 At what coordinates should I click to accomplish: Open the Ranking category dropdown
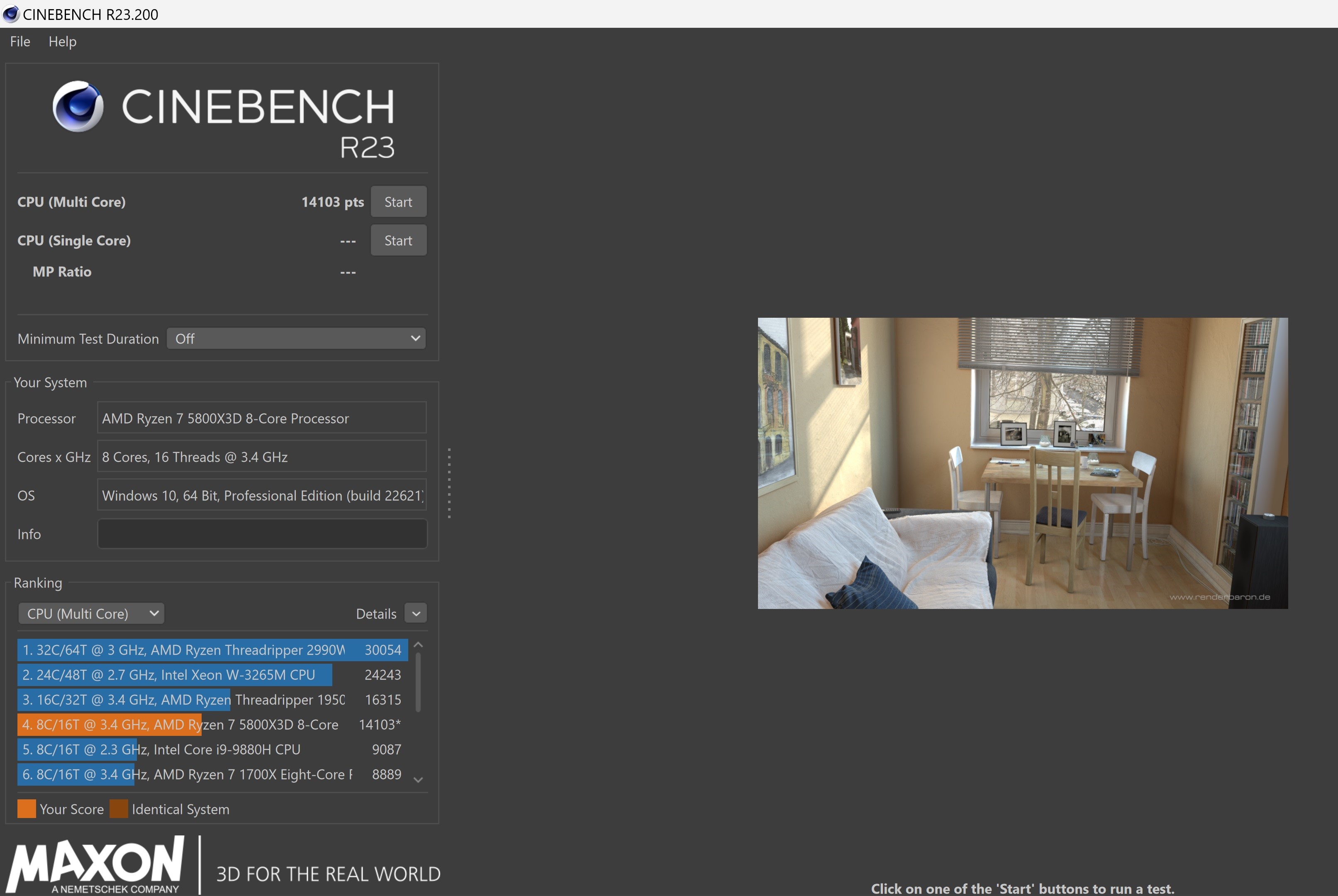click(x=91, y=613)
